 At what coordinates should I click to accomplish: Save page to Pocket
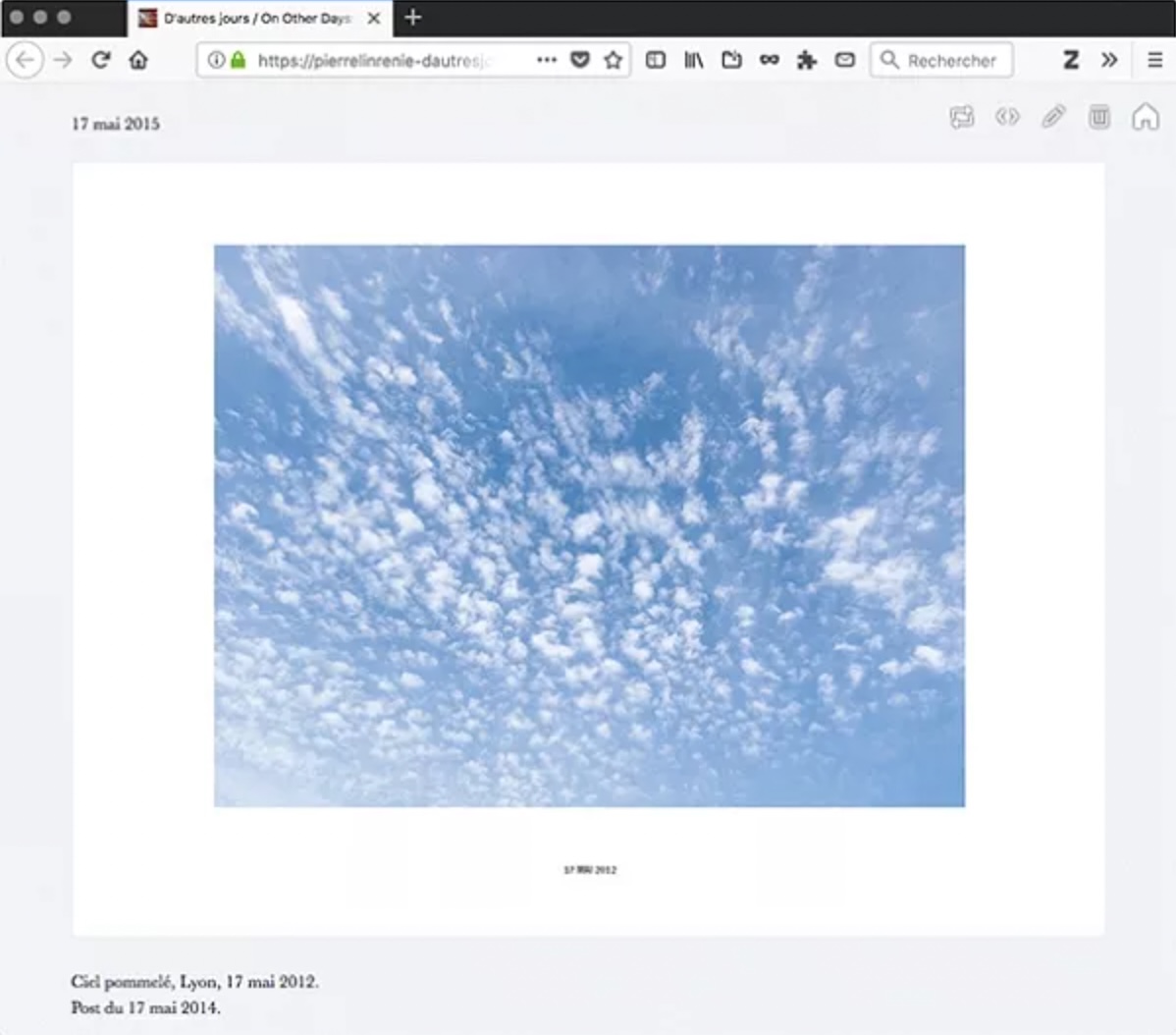tap(580, 60)
